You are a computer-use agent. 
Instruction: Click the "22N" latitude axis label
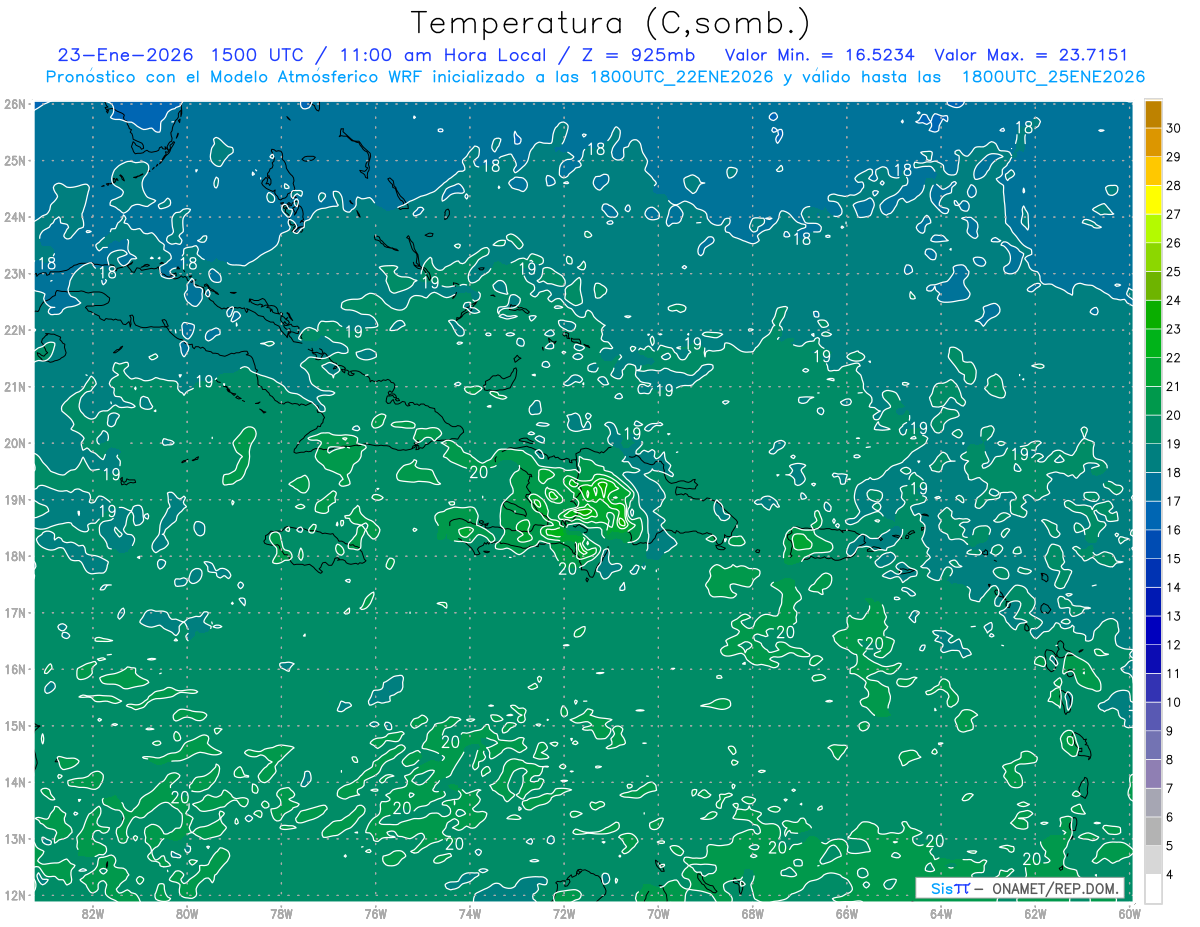tap(14, 330)
